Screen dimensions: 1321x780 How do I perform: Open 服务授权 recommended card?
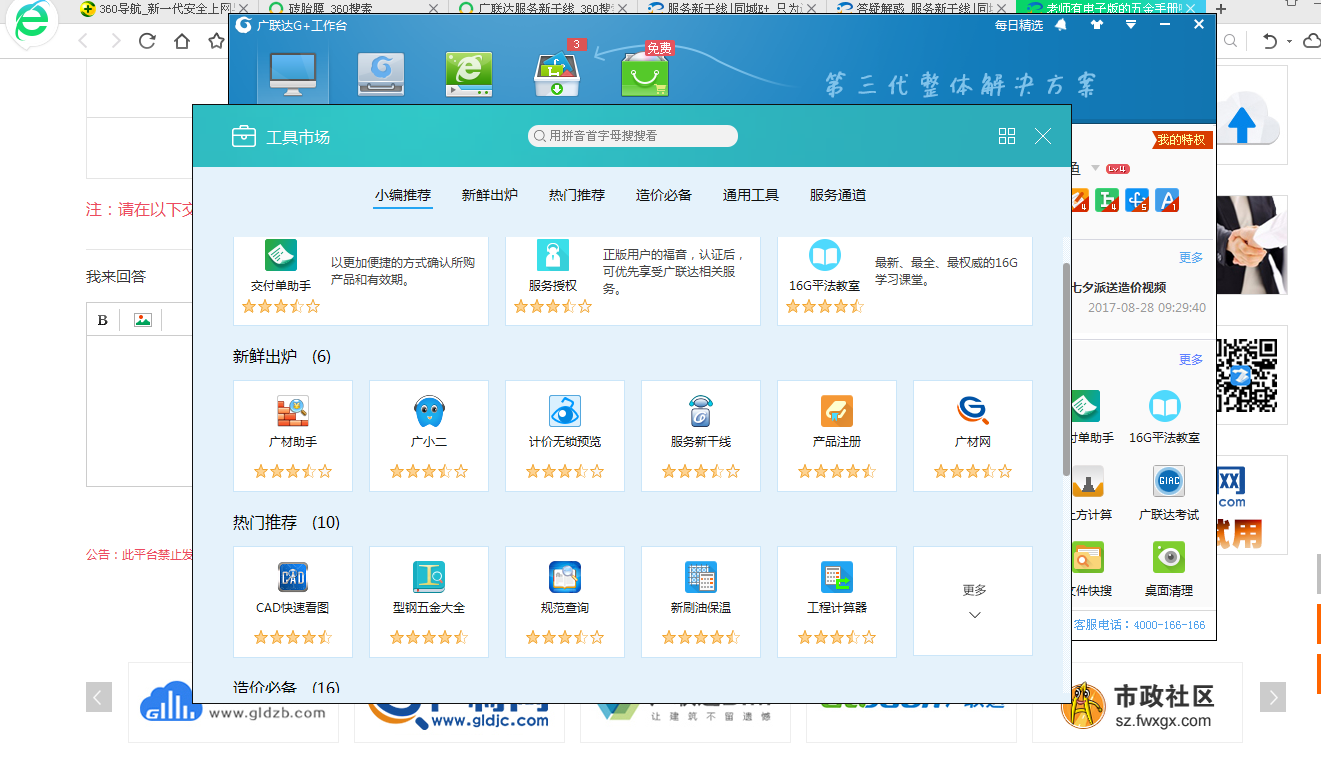point(633,280)
